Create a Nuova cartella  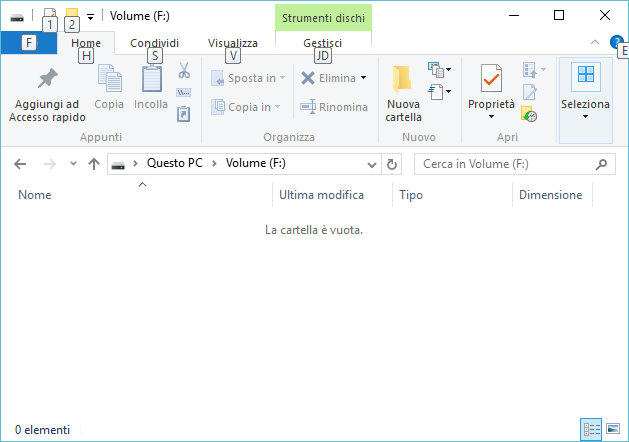coord(403,93)
